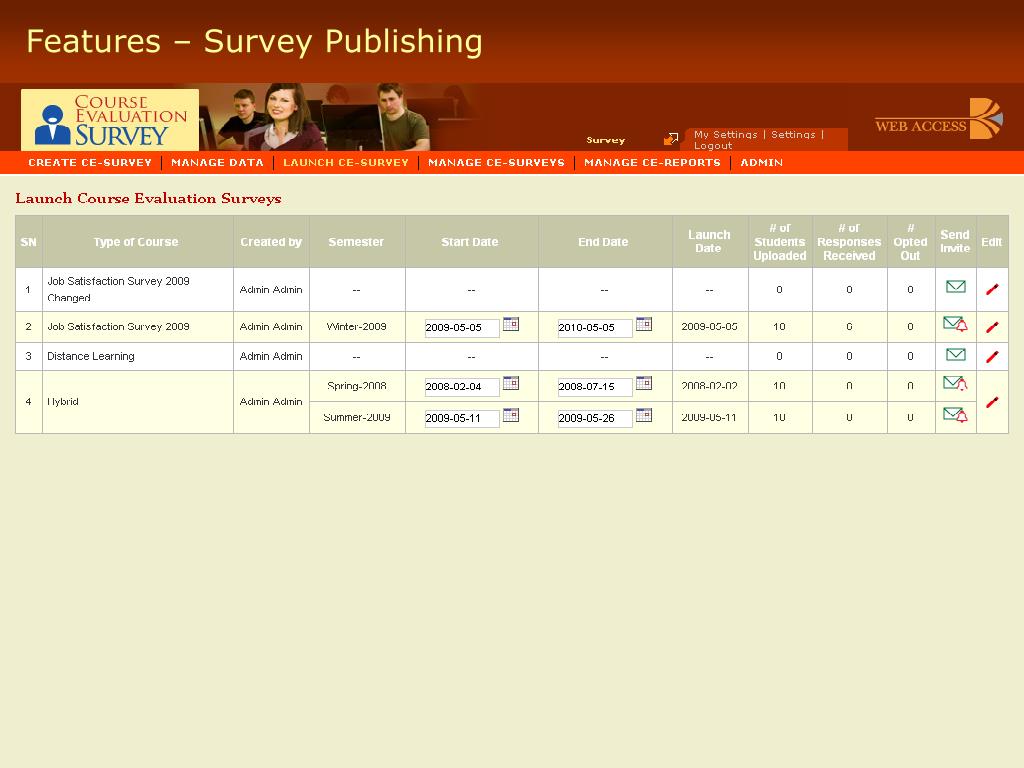The height and width of the screenshot is (768, 1024).
Task: Click the Course Evaluation Survey logo
Action: coord(110,120)
